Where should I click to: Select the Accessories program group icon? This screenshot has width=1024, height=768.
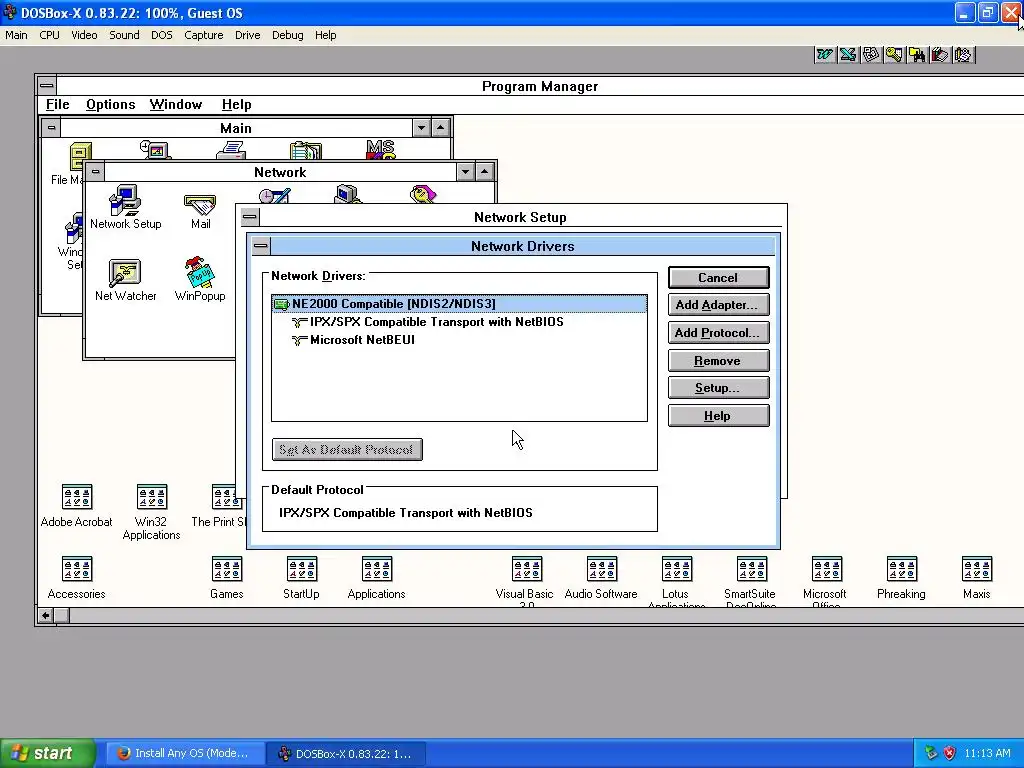pyautogui.click(x=76, y=577)
